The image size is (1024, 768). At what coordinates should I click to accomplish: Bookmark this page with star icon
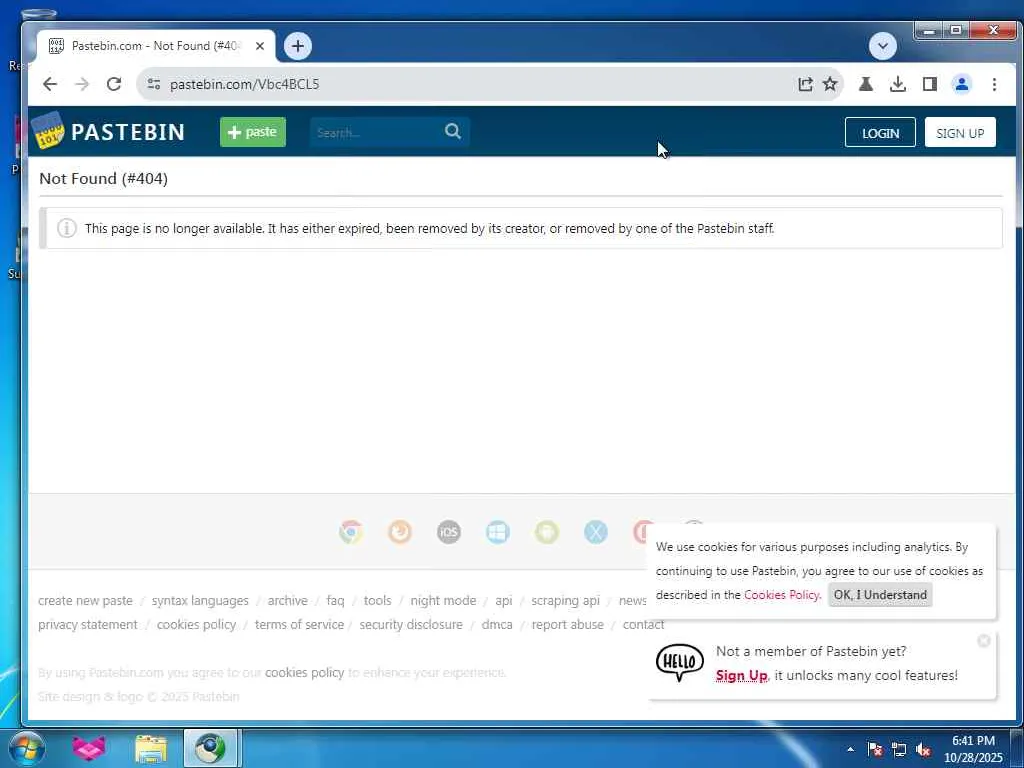click(829, 84)
